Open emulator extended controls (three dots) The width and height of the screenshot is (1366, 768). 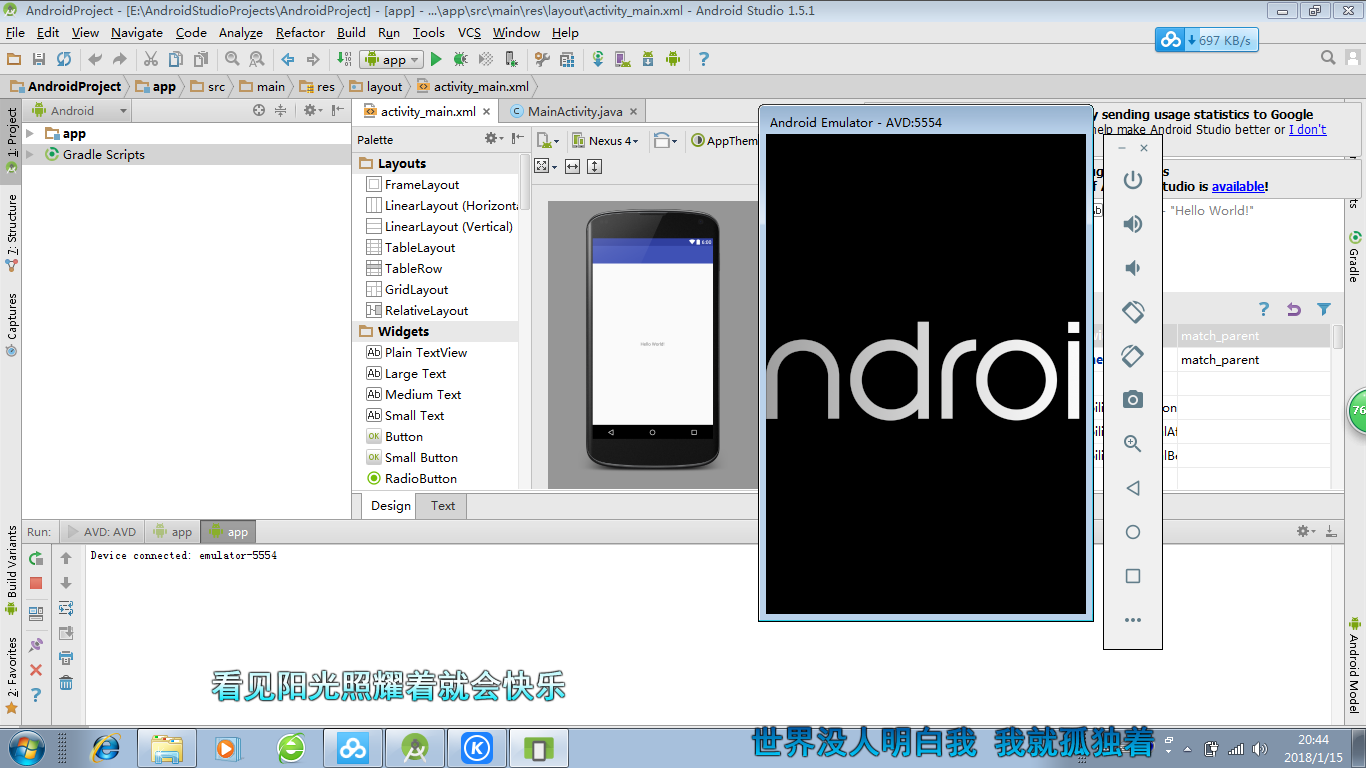1133,620
